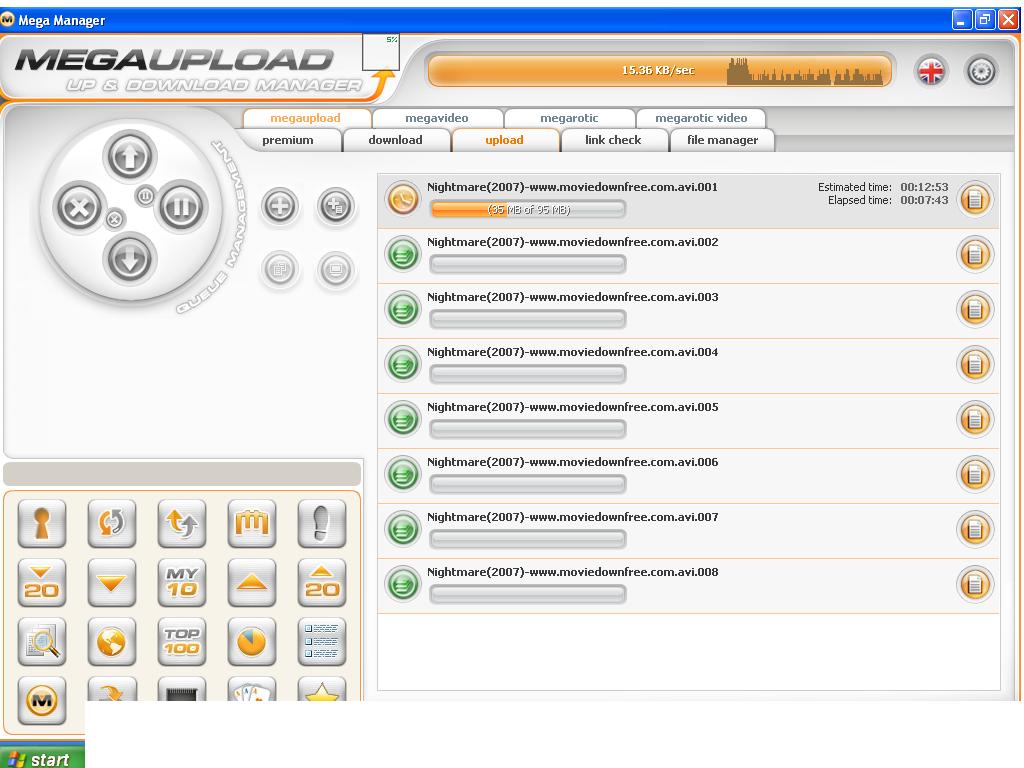Screen dimensions: 1024x768
Task: Click the grey footprint icon button
Action: pyautogui.click(x=321, y=523)
